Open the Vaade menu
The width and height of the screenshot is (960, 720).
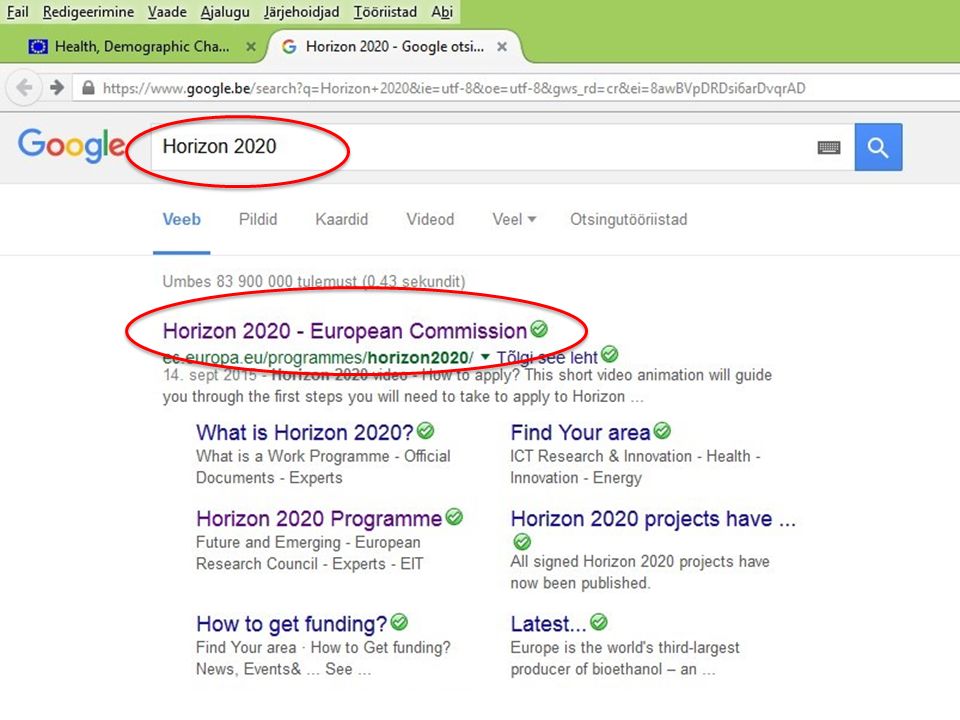tap(167, 12)
